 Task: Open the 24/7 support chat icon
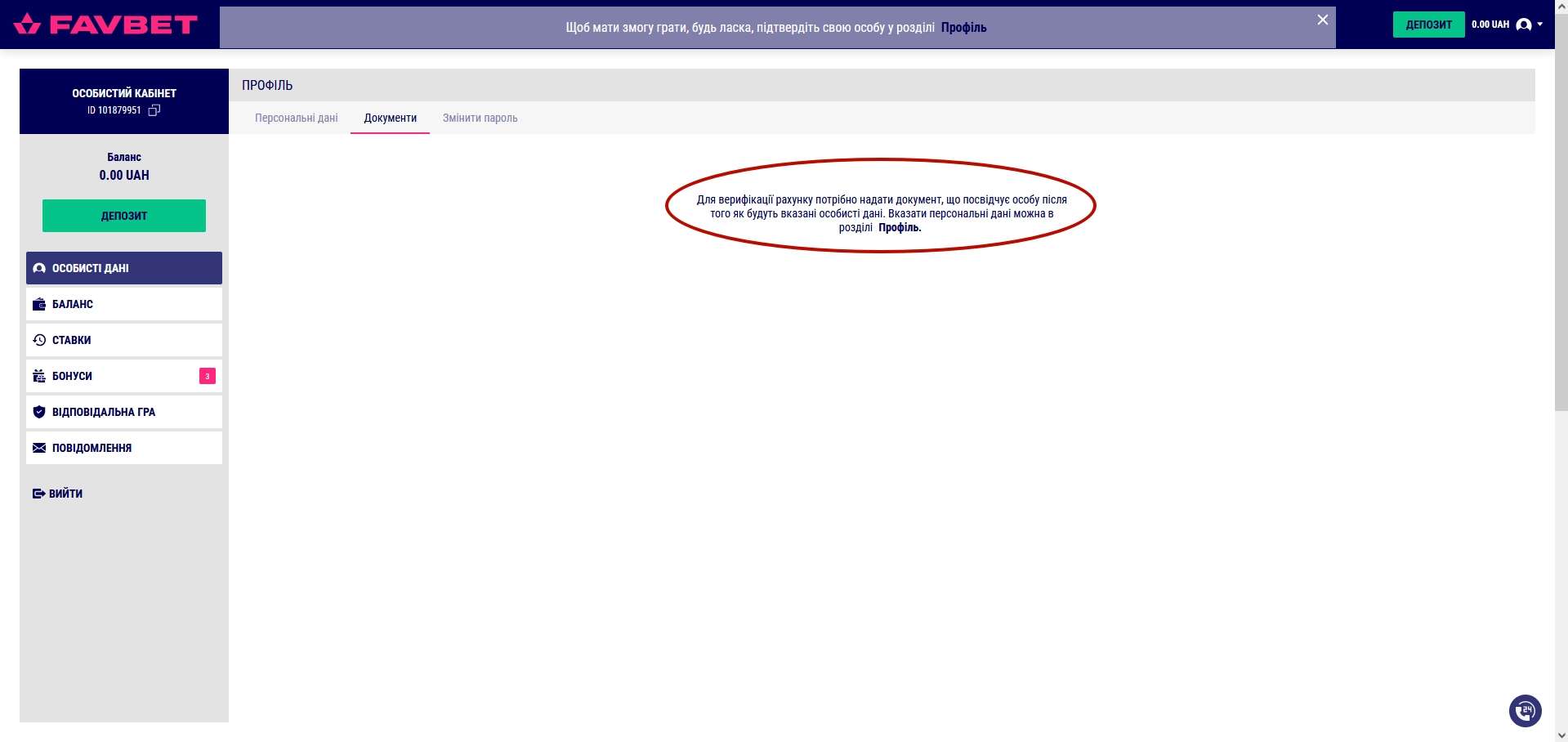[1525, 711]
